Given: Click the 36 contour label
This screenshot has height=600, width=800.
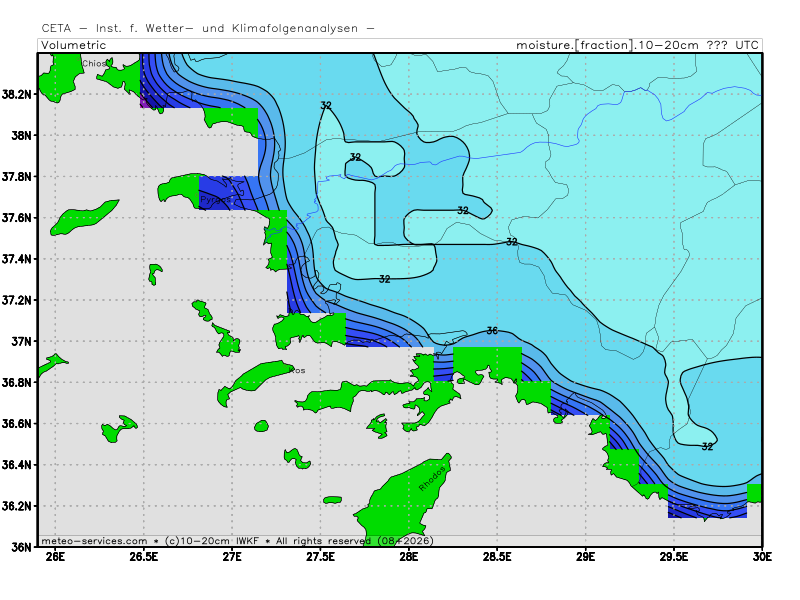Looking at the screenshot, I should coord(492,331).
